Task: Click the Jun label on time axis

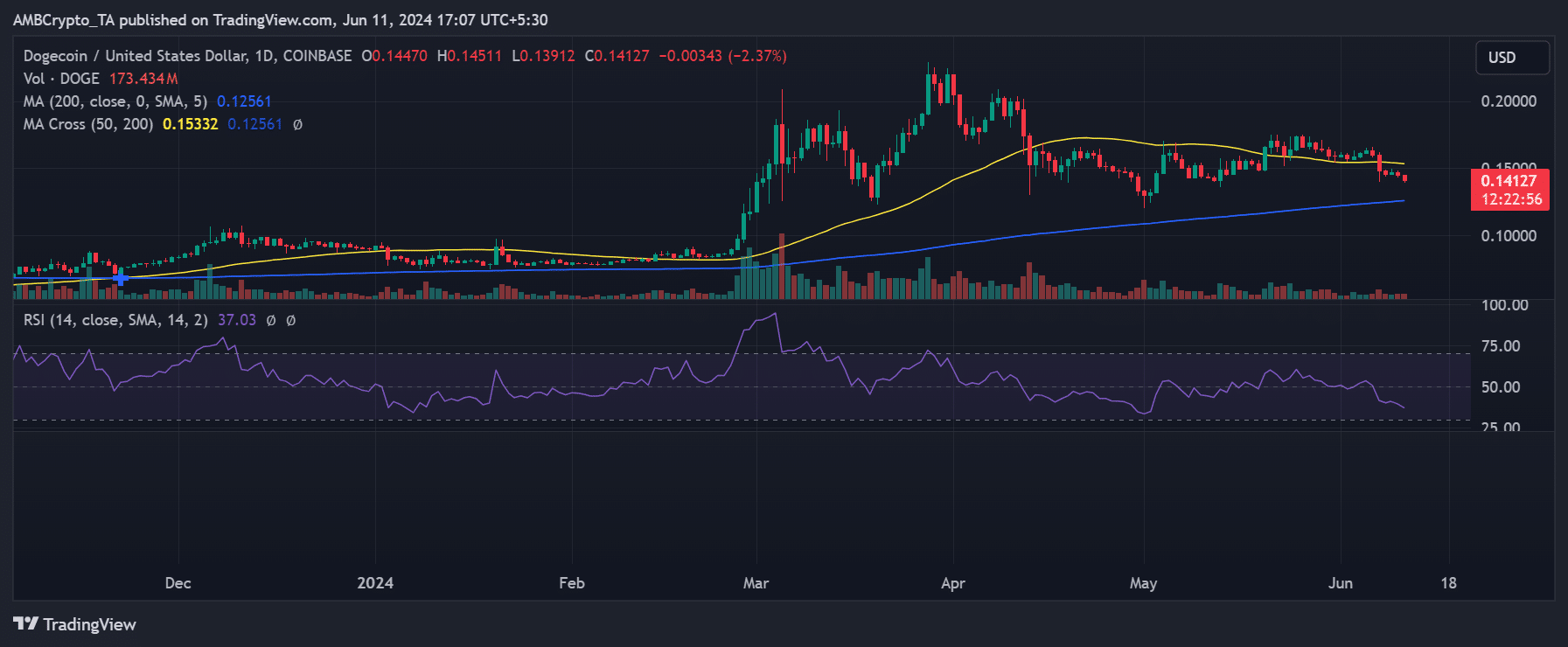Action: (x=1340, y=583)
